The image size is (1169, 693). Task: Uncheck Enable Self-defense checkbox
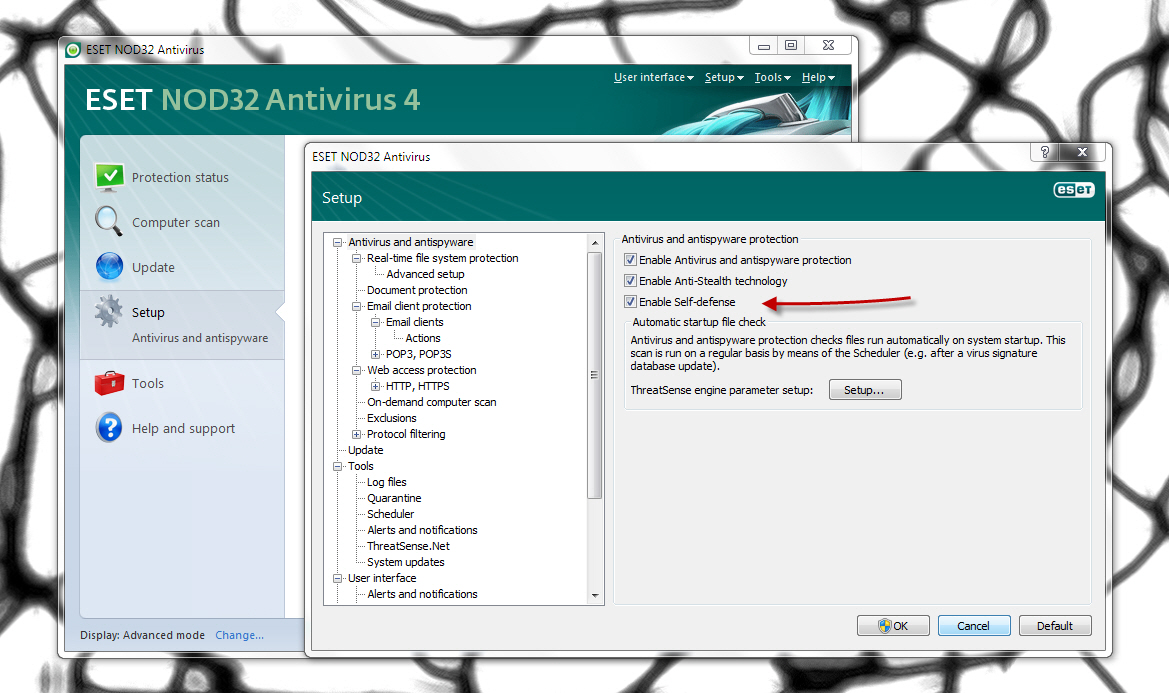[x=631, y=302]
